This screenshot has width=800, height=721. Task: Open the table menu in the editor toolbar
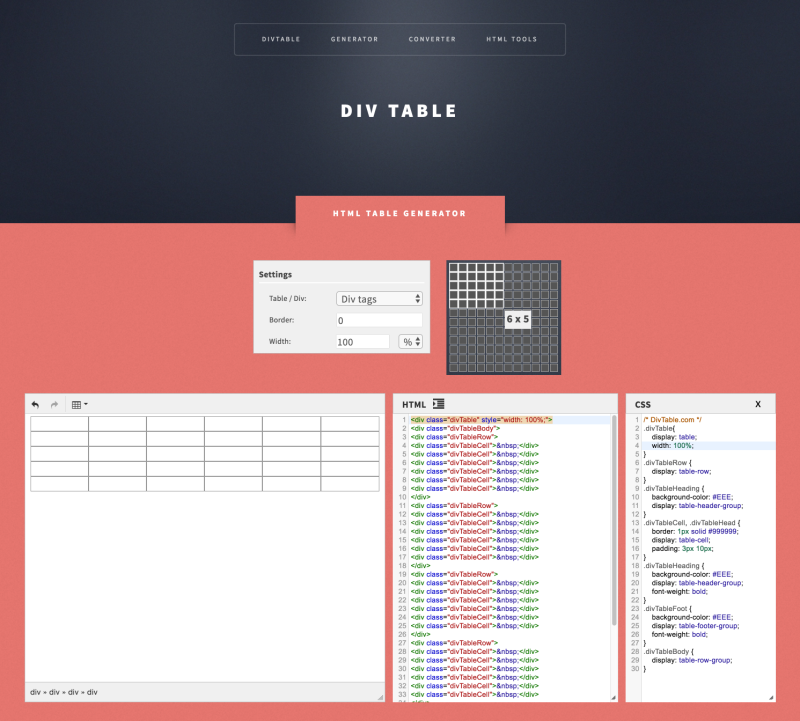79,405
